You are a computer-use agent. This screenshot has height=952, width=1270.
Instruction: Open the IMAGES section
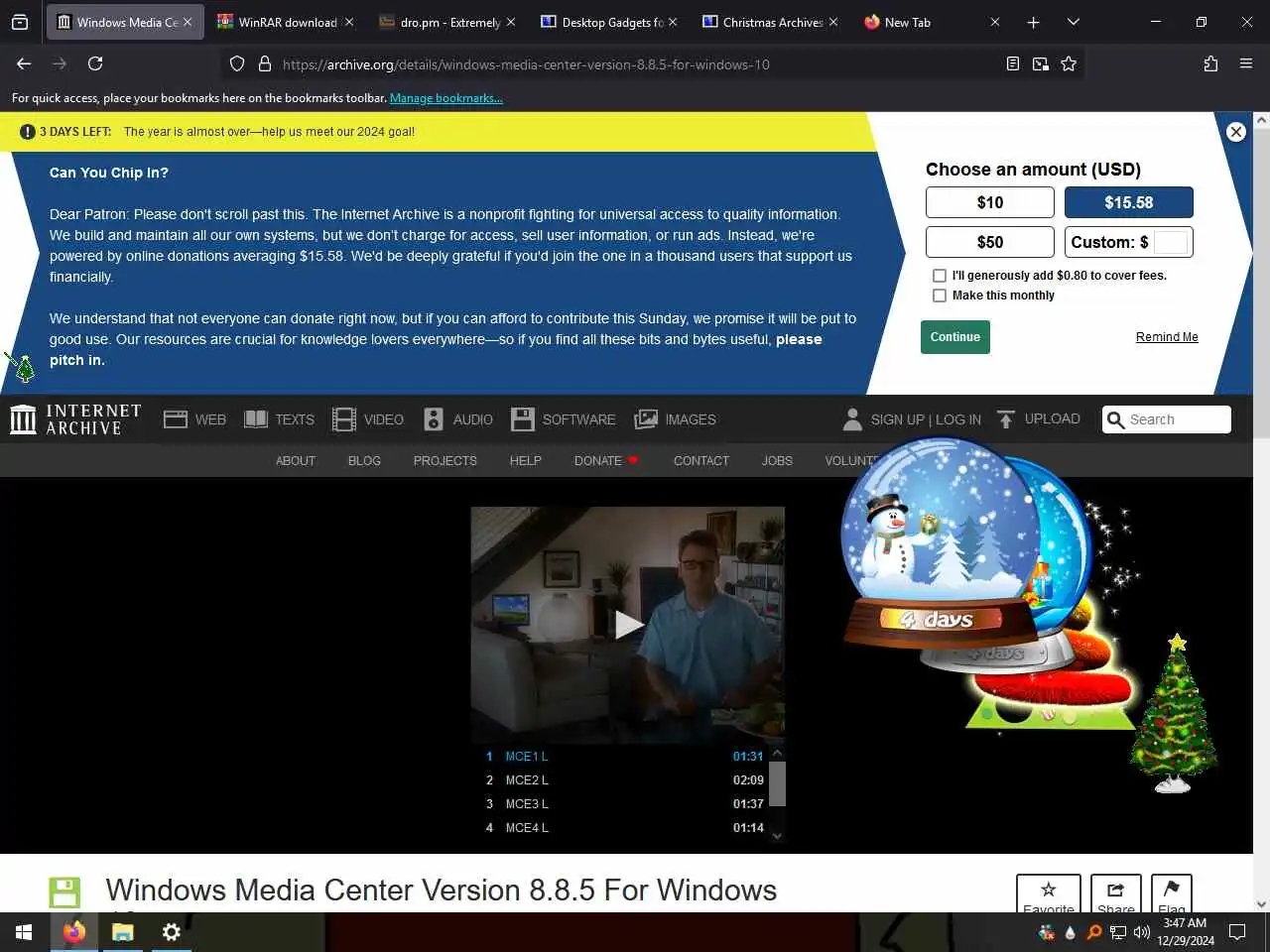click(x=676, y=419)
